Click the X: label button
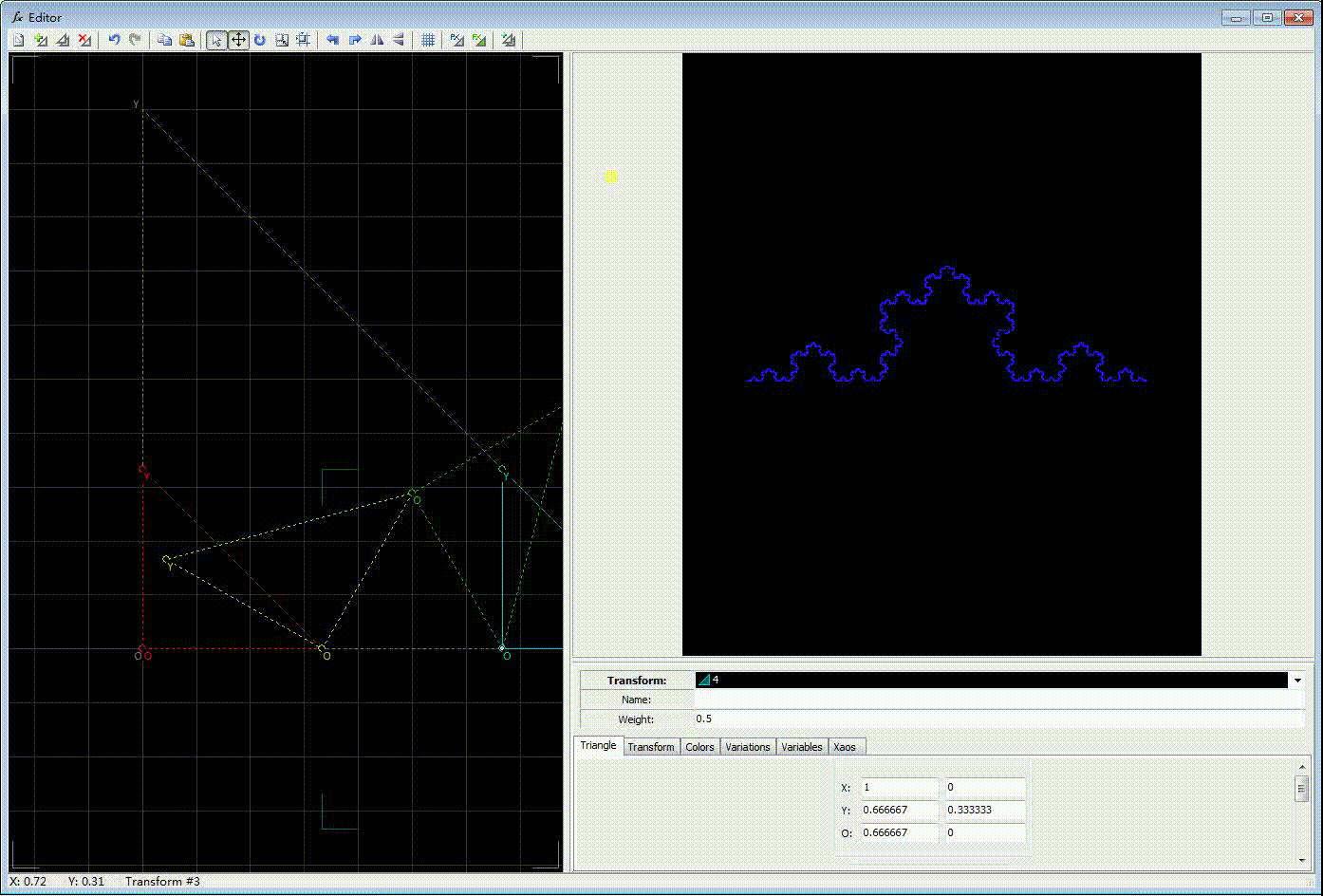1323x896 pixels. pyautogui.click(x=847, y=788)
